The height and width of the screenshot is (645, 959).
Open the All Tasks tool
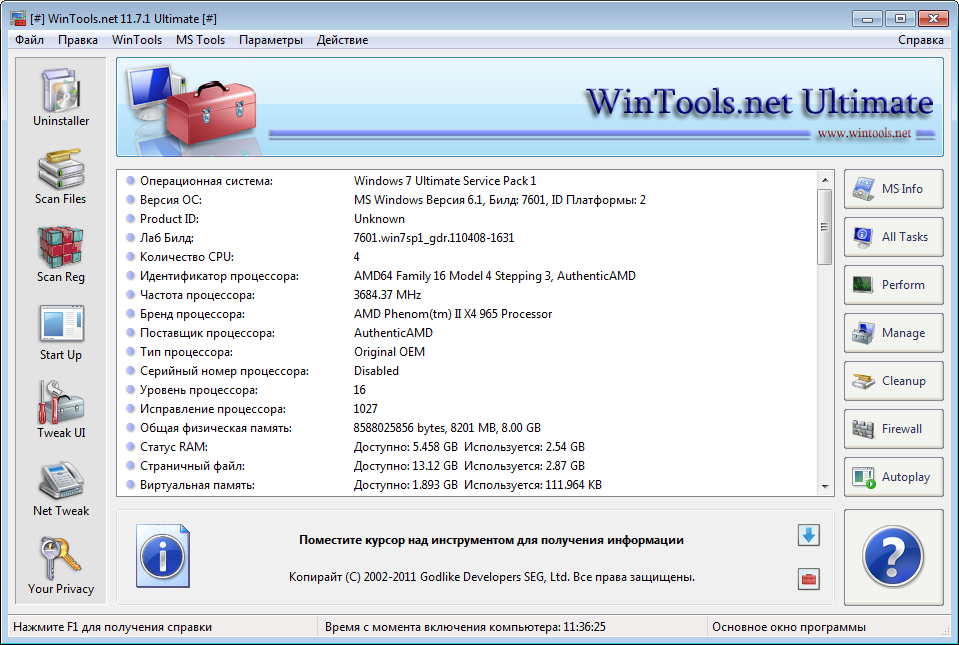point(894,237)
